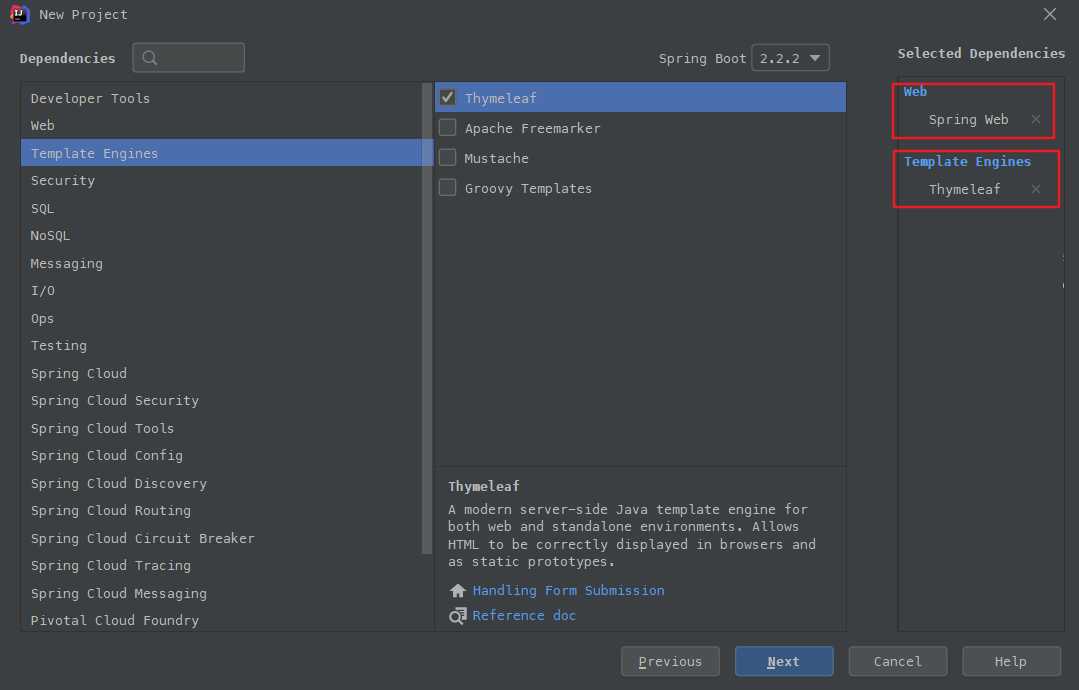
Task: Click the Groovy Templates row label
Action: click(528, 188)
